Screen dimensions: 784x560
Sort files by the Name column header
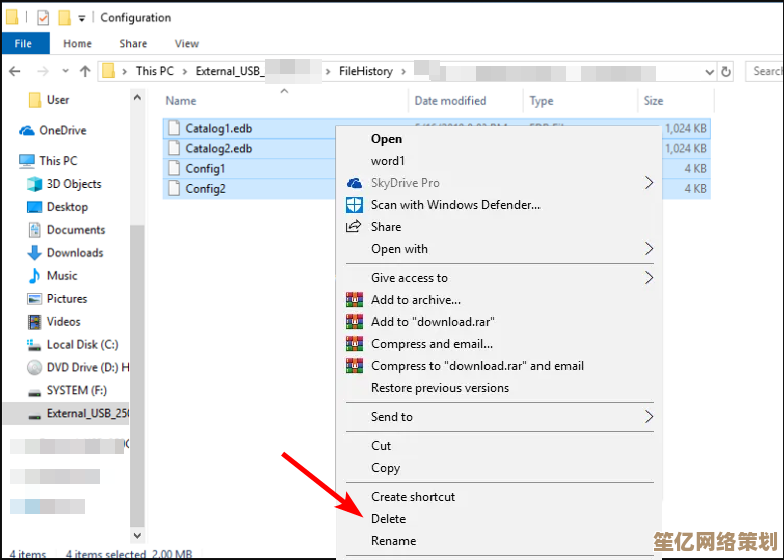(181, 101)
